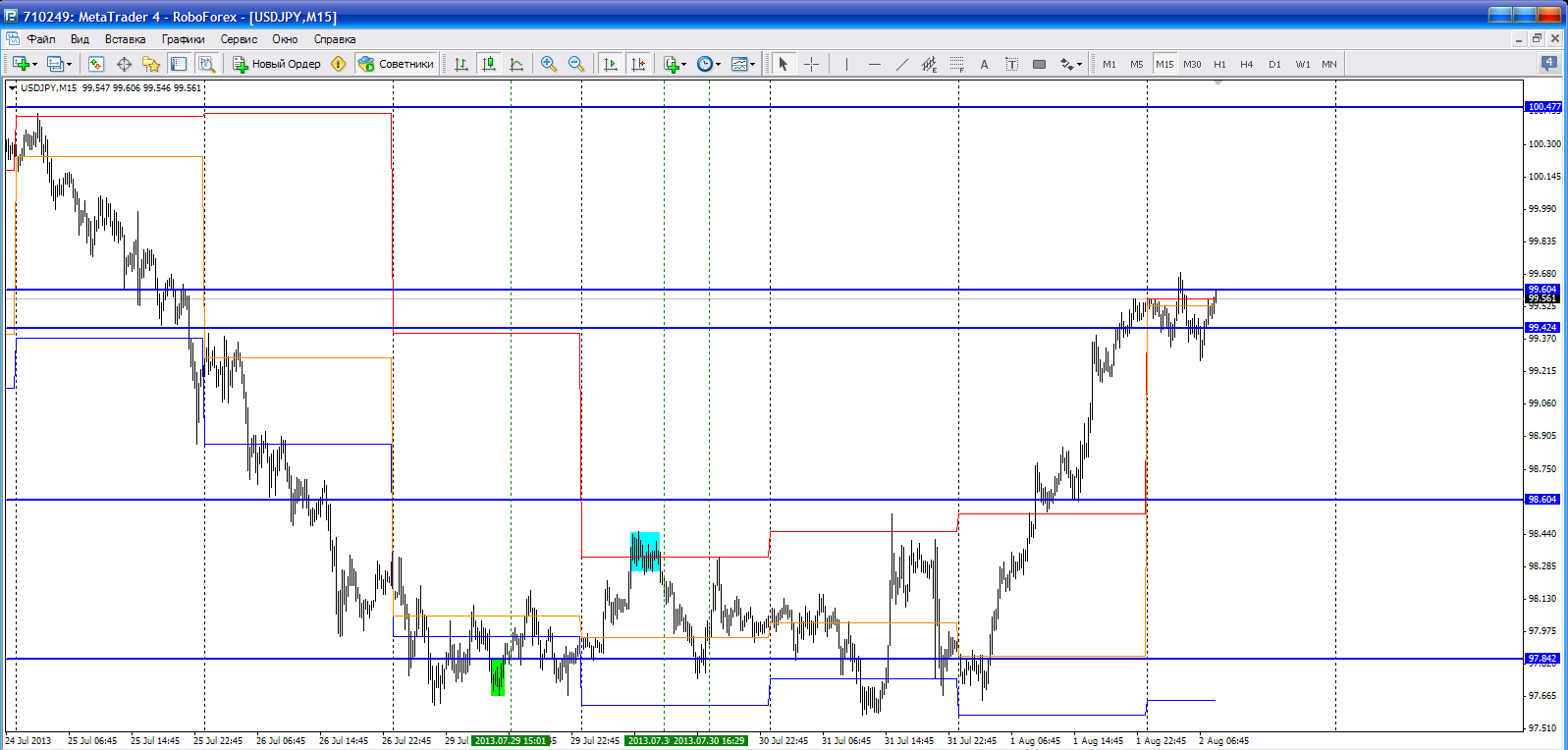Open the Окно menu
Screen dimensions: 1568x750
pos(285,39)
